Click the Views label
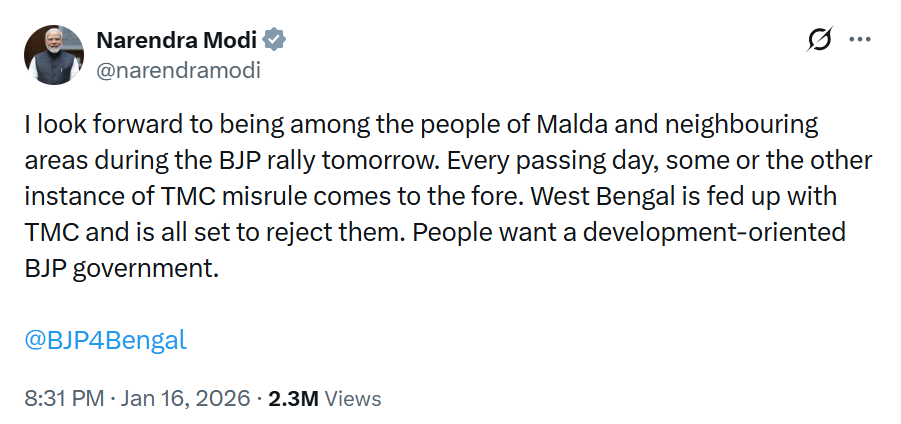This screenshot has width=901, height=424. 353,398
